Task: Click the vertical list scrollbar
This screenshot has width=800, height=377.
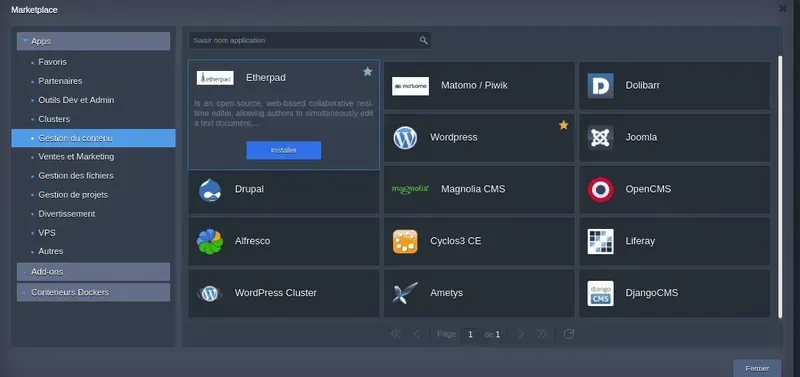Action: [x=780, y=187]
